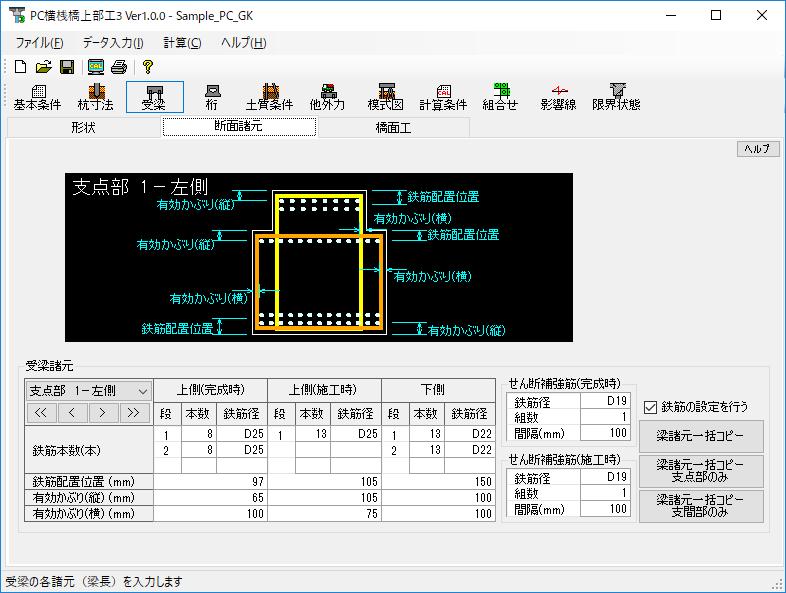This screenshot has width=786, height=593.
Task: Click the yellow question mark help icon
Action: pos(147,67)
